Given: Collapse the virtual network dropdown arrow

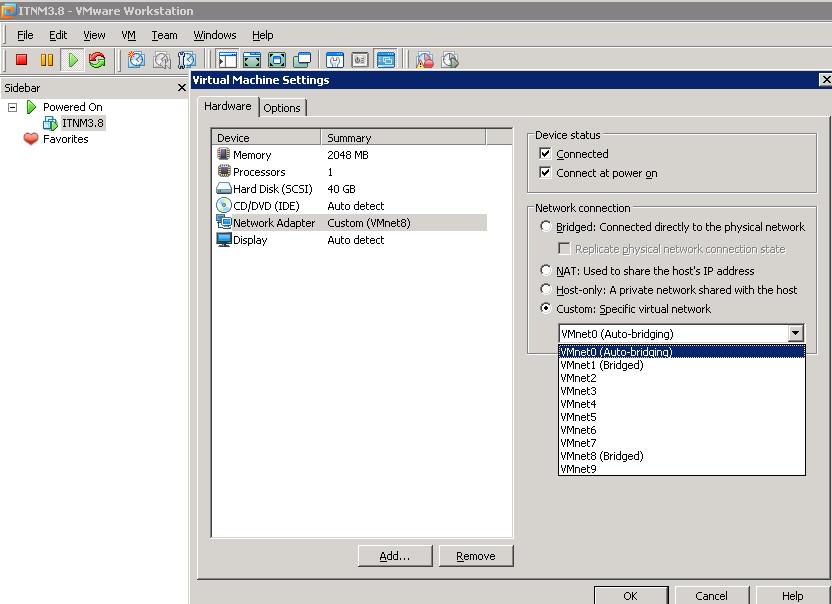Looking at the screenshot, I should coord(795,334).
